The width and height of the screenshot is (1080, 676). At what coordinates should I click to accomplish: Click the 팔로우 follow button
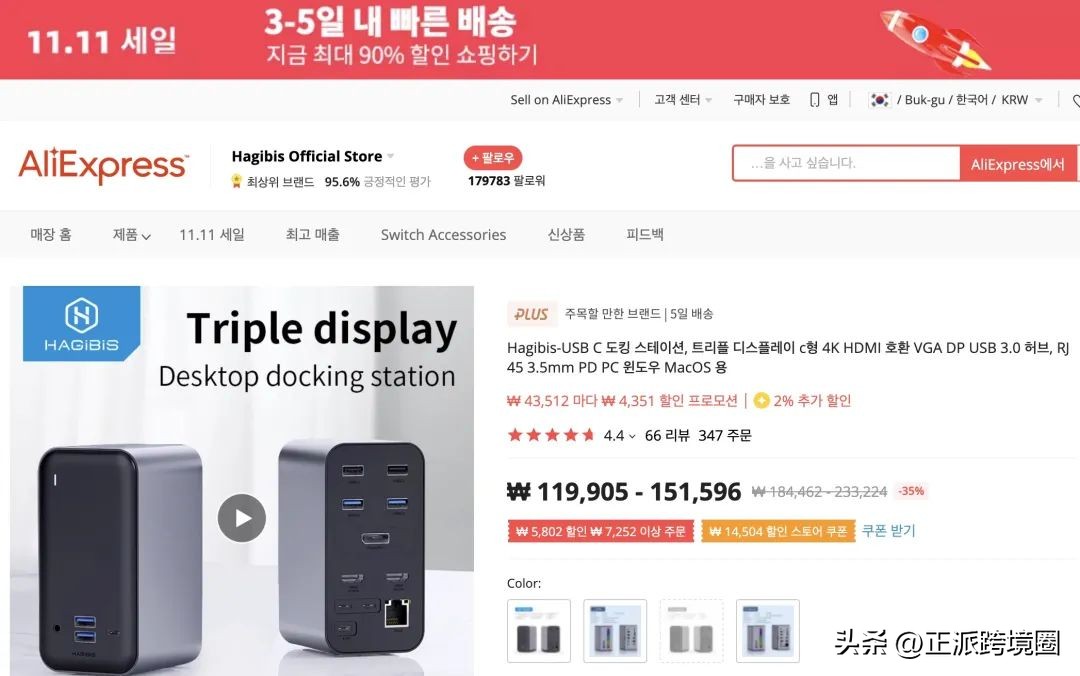pyautogui.click(x=492, y=158)
